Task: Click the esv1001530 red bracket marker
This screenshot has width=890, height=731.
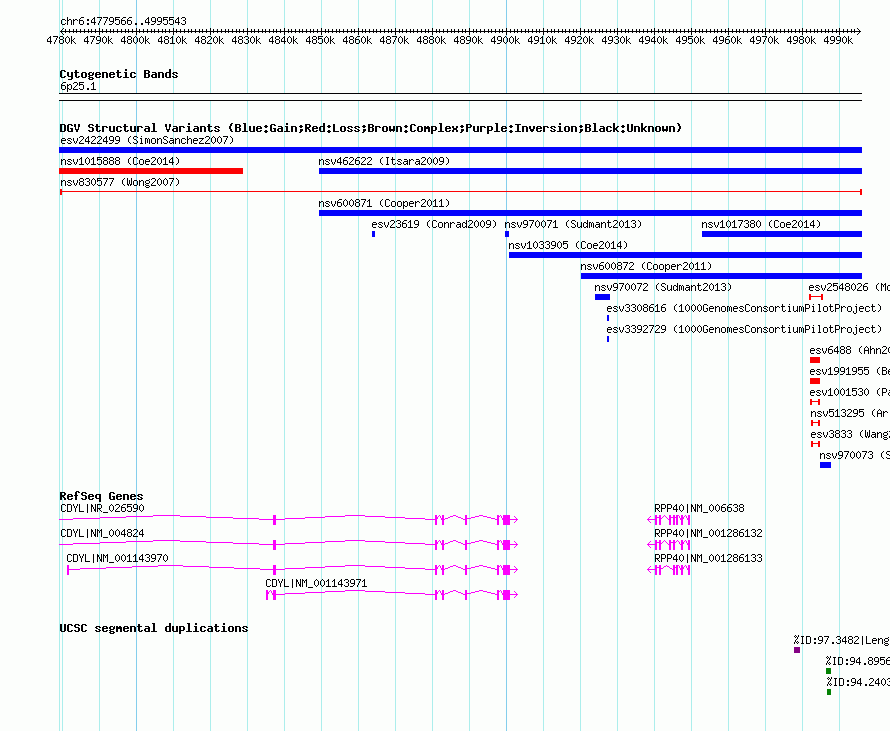Action: (x=815, y=402)
